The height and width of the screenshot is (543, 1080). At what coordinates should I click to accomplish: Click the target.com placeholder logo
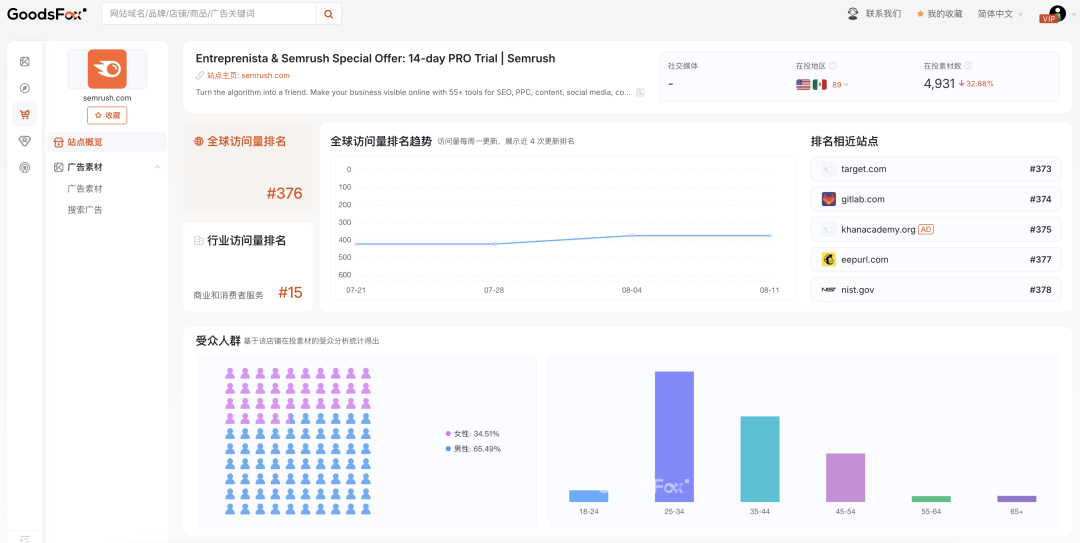point(829,169)
